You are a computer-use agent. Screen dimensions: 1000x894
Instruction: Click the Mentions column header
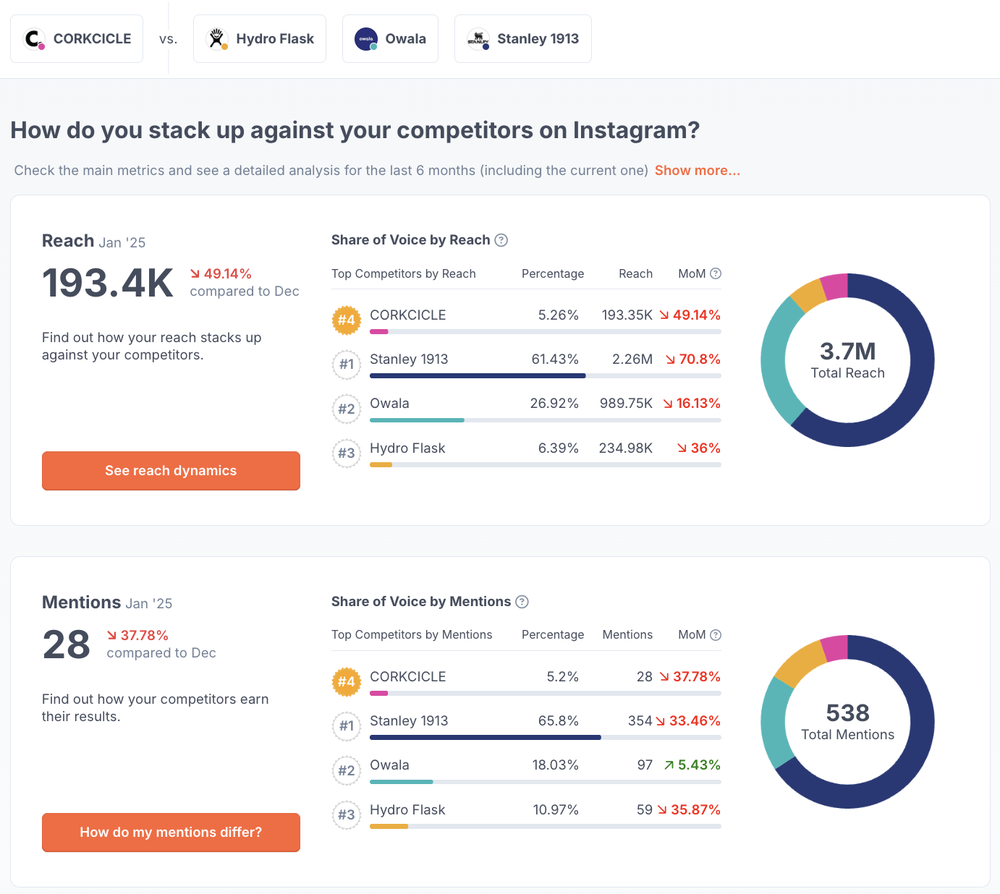[x=628, y=635]
